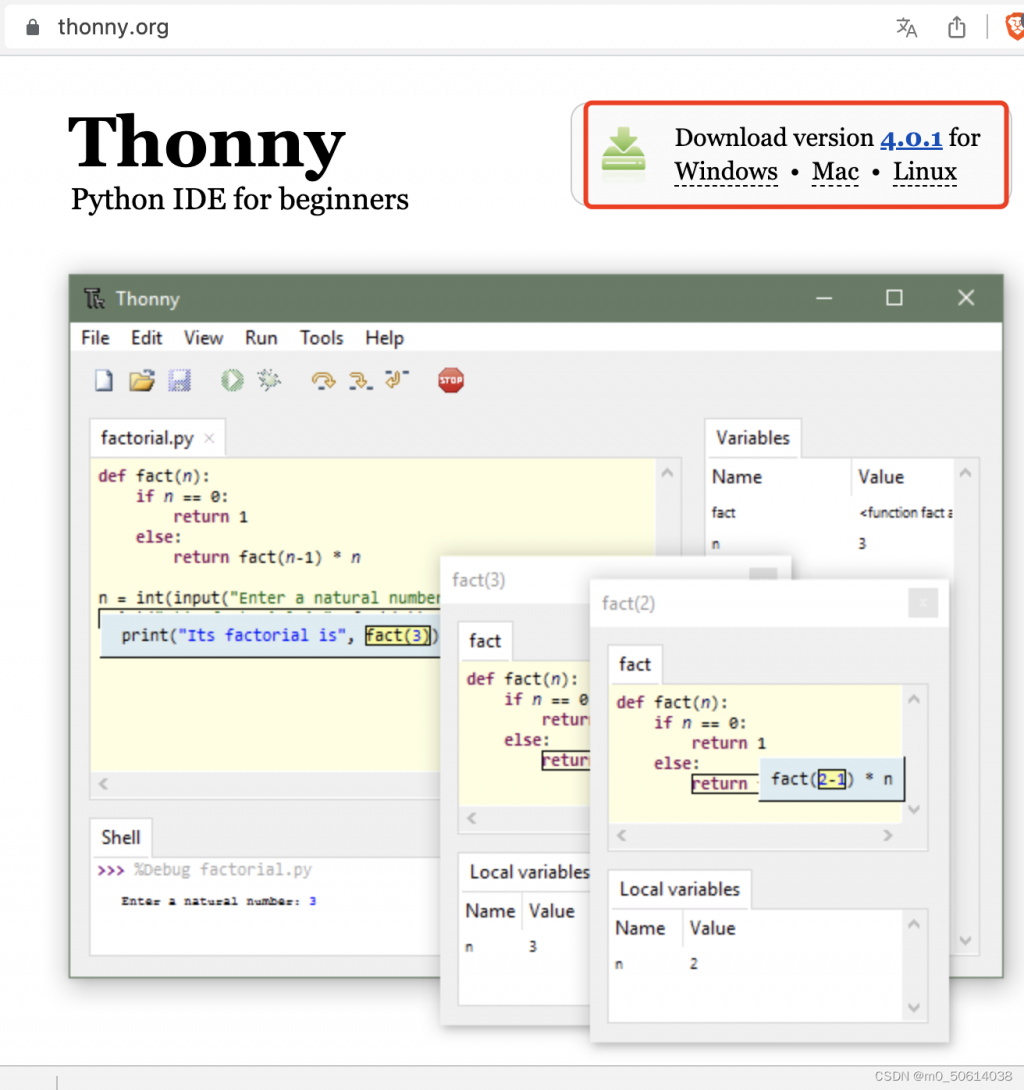Click the editor scroll-up arrow
1024x1090 pixels.
pos(667,473)
